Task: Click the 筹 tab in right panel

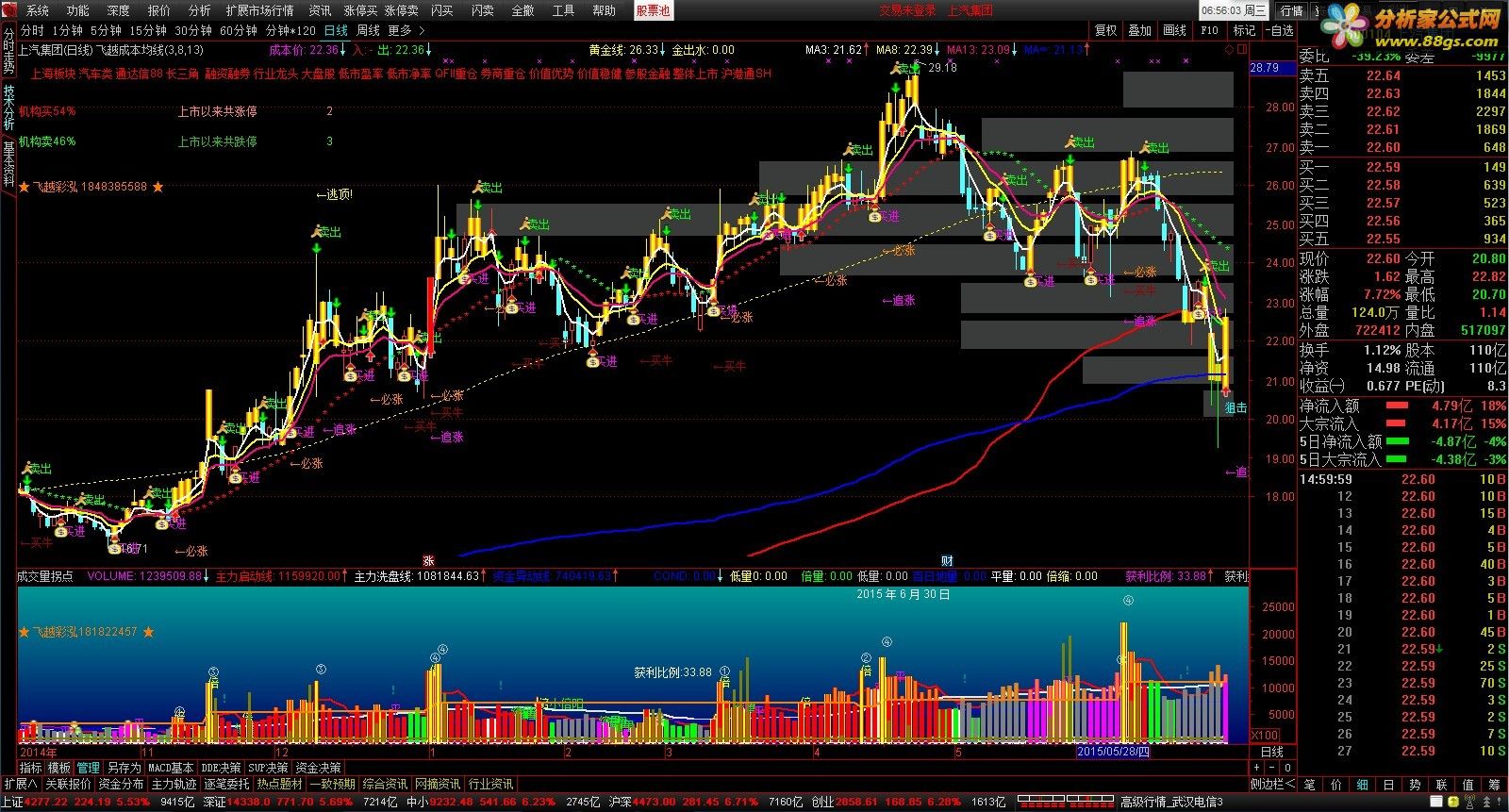Action: pyautogui.click(x=1495, y=784)
